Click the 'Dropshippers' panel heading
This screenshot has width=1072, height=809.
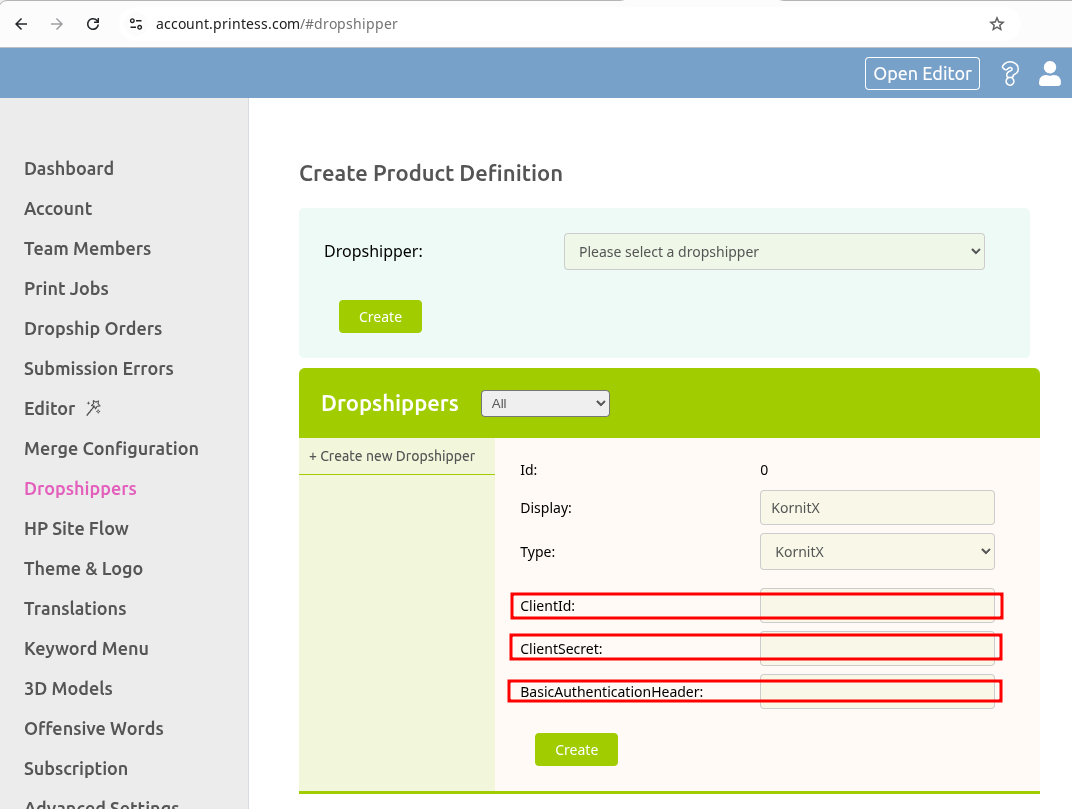click(x=390, y=403)
